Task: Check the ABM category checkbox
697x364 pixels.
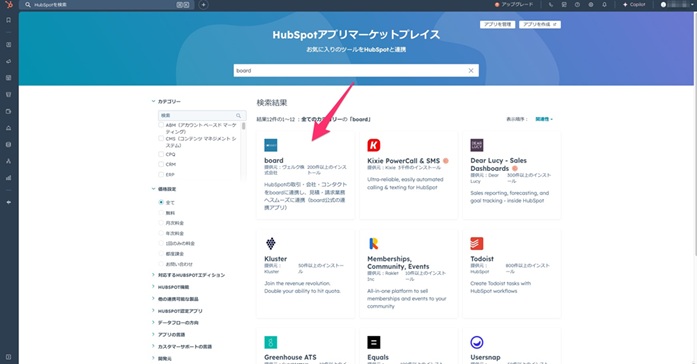Action: [161, 125]
